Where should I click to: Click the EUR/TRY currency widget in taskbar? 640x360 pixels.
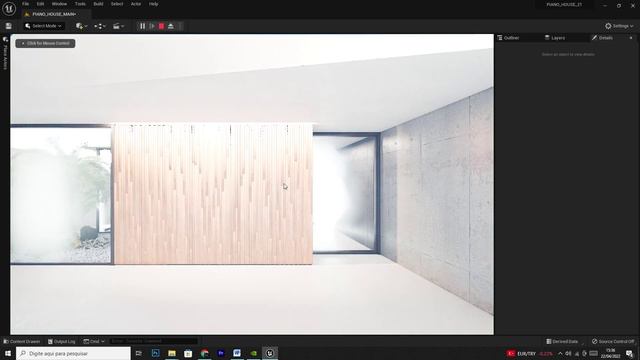(x=530, y=353)
